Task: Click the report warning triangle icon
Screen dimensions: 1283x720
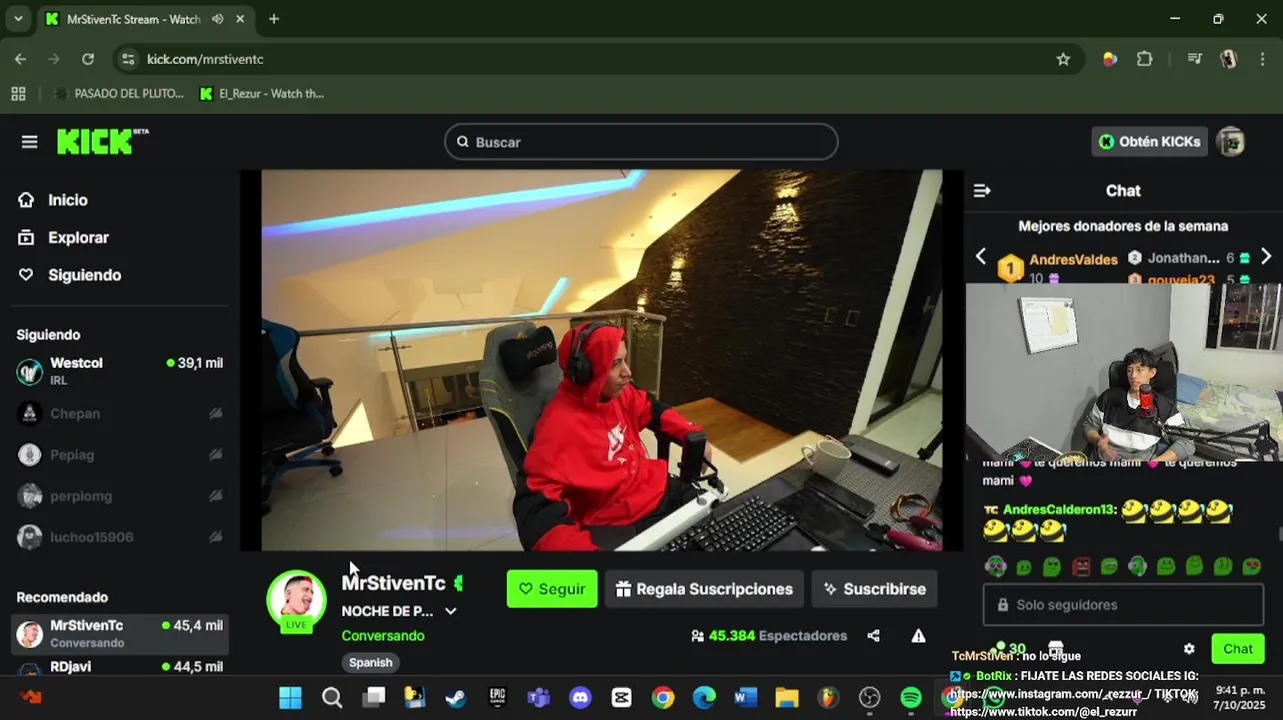Action: pos(918,636)
